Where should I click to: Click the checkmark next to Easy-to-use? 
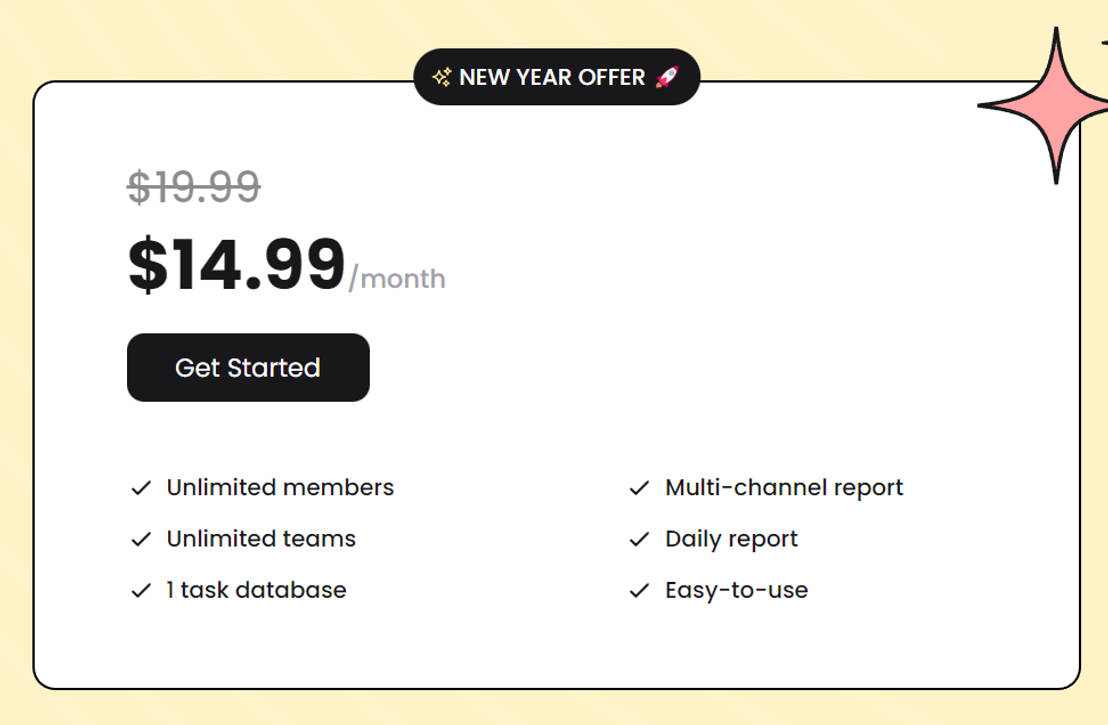click(639, 590)
